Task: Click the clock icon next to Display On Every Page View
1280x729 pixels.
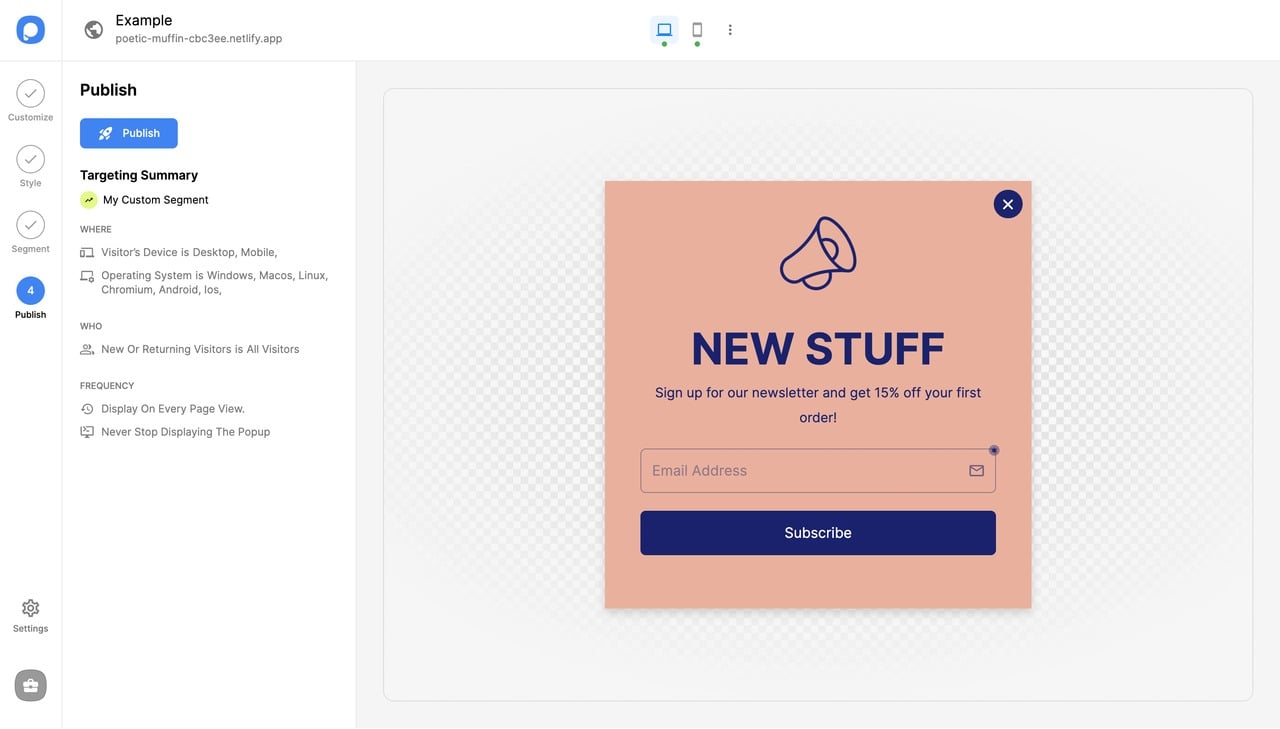Action: point(86,408)
